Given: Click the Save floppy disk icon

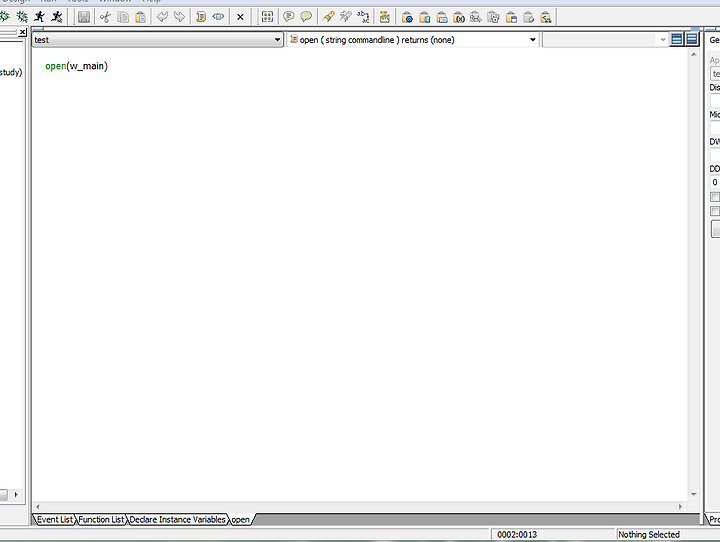Looking at the screenshot, I should (84, 17).
